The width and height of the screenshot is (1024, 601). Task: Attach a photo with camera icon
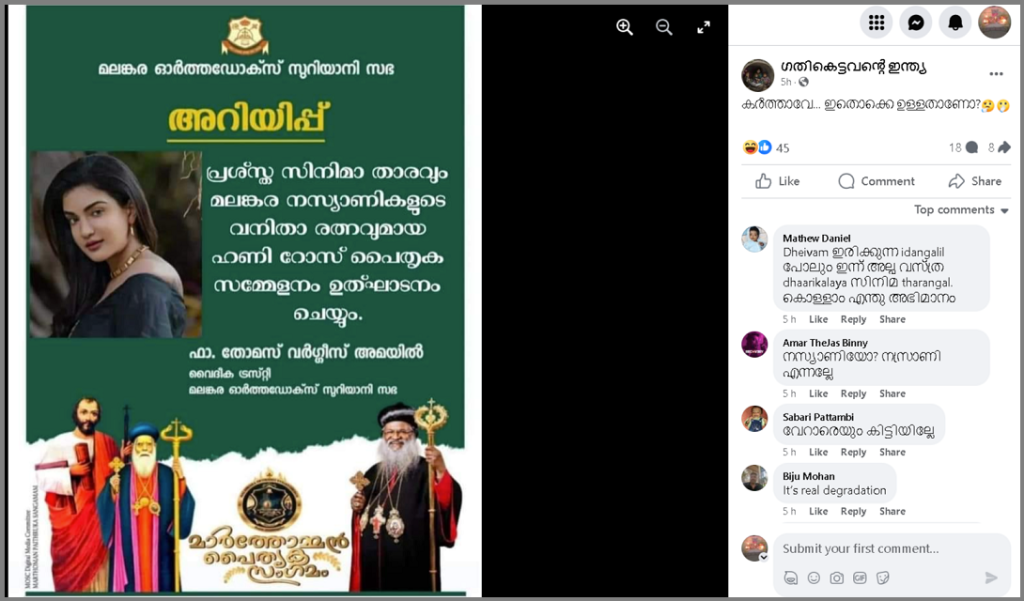[x=837, y=577]
